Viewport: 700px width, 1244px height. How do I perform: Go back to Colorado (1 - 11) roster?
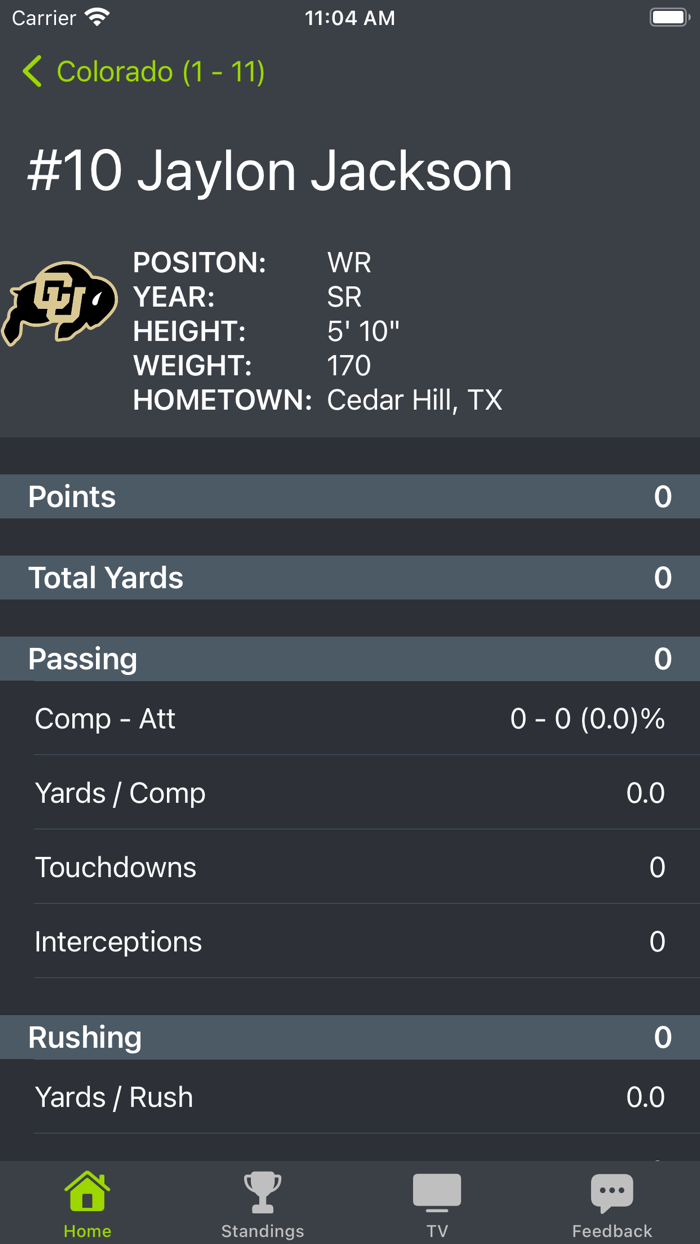140,72
